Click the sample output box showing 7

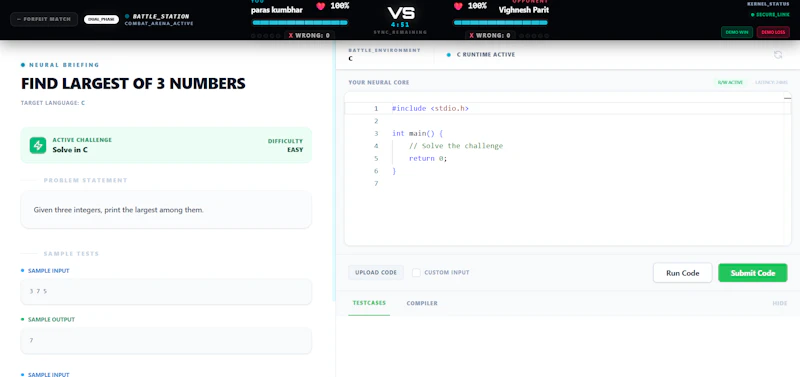[x=166, y=340]
